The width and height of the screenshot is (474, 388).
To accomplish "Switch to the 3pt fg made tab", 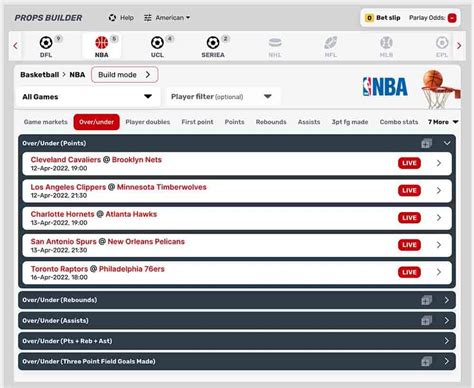I will pyautogui.click(x=350, y=122).
